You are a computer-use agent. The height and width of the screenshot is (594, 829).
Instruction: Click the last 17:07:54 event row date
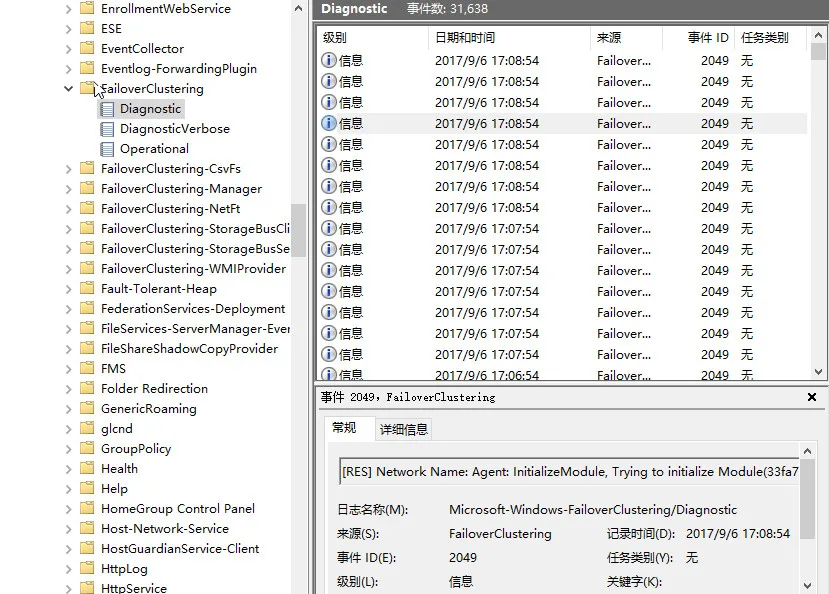tap(486, 355)
